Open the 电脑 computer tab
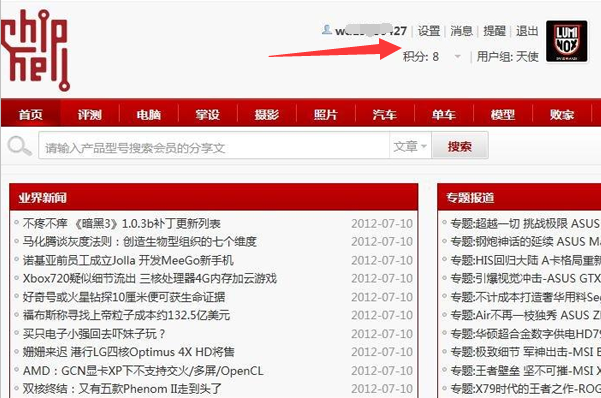This screenshot has width=601, height=398. click(149, 114)
